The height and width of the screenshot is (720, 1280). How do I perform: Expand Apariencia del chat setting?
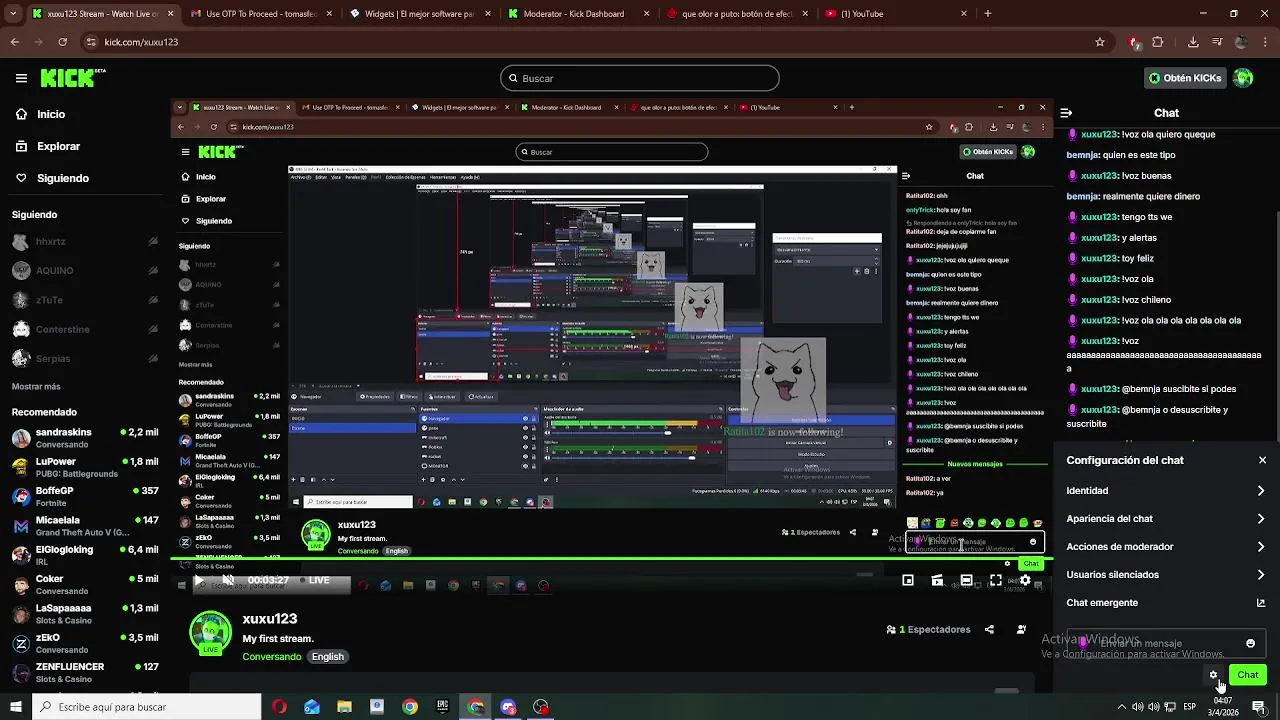pos(1166,519)
